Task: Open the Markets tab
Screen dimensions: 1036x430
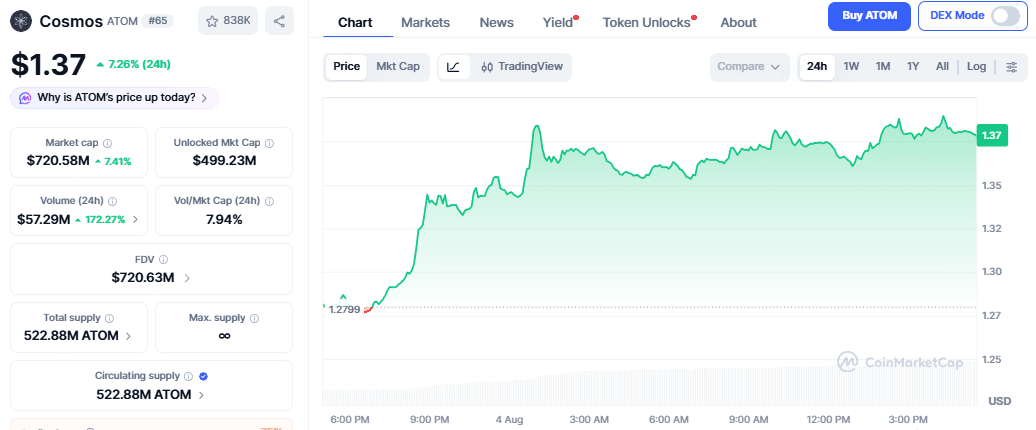Action: pos(426,22)
